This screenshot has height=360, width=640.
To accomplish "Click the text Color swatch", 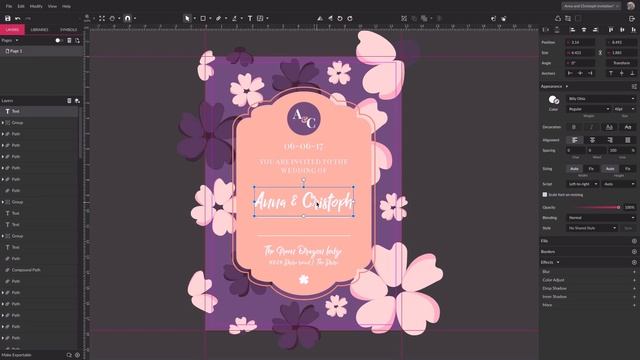I will pos(553,100).
